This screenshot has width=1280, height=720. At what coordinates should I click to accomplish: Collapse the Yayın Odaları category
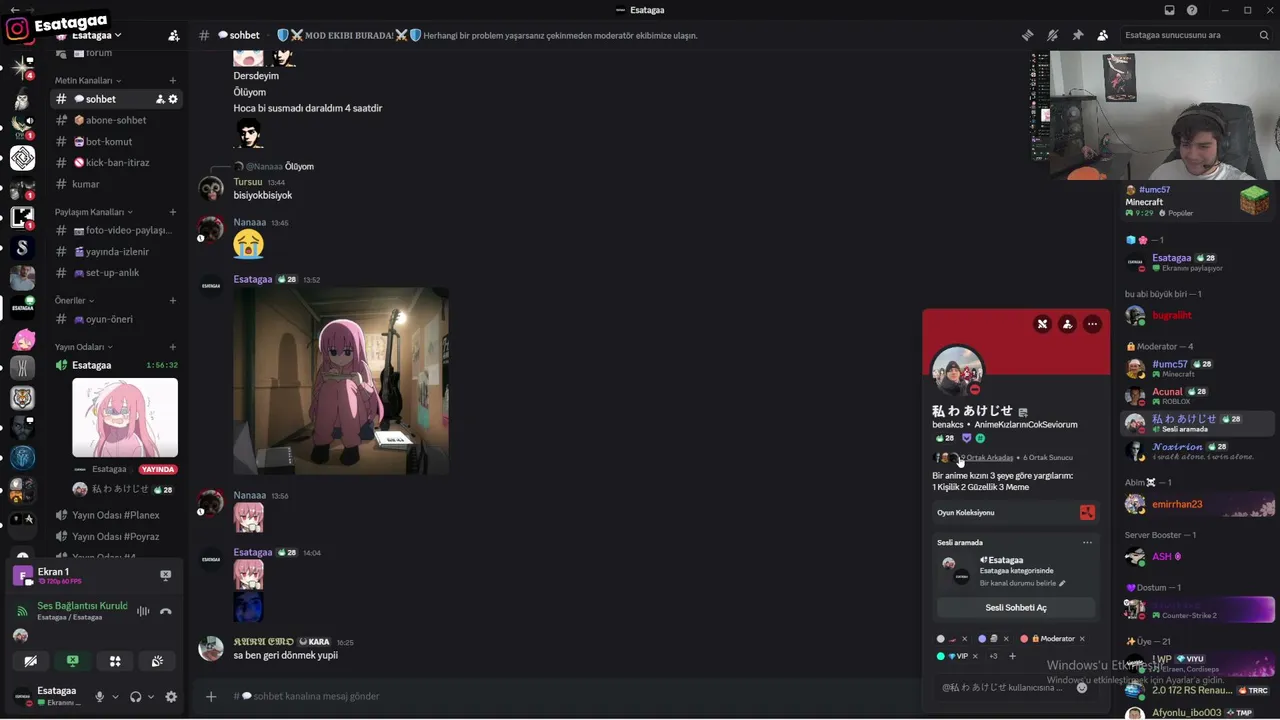coord(83,347)
